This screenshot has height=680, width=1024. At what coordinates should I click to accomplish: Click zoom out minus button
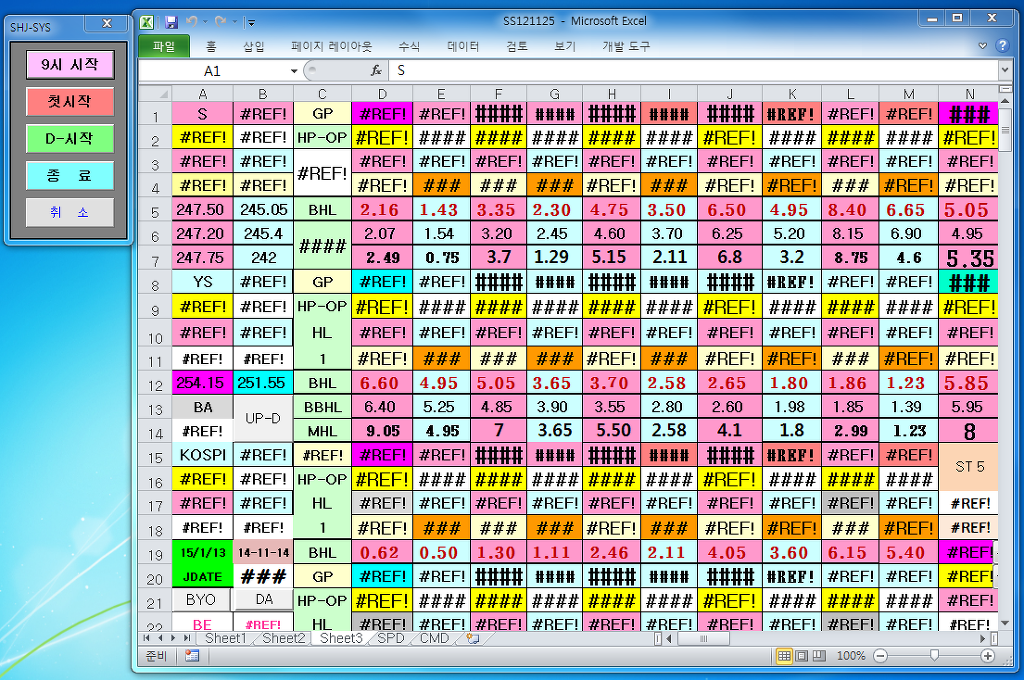[x=880, y=656]
